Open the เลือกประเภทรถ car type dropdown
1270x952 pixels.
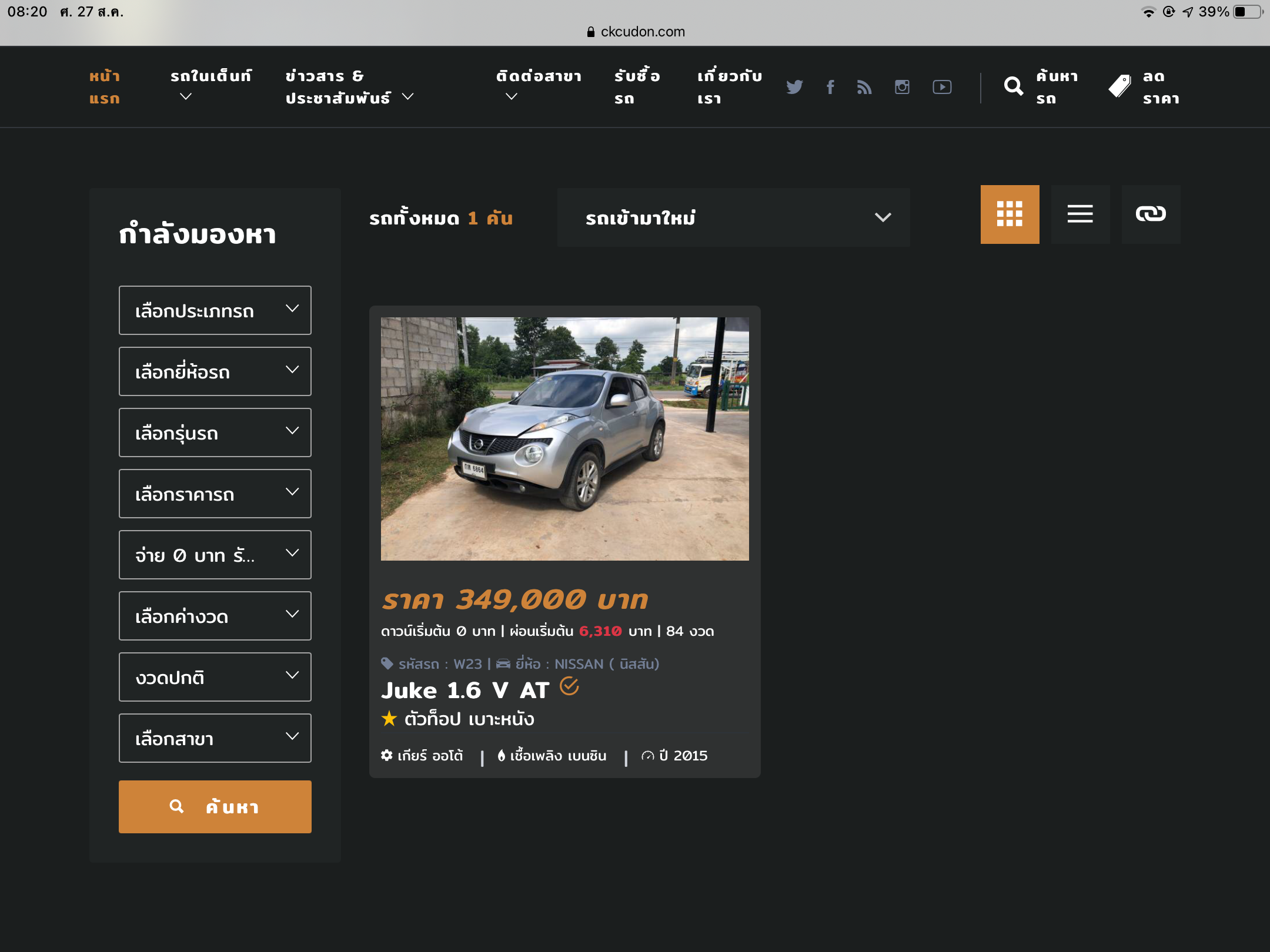(x=215, y=310)
